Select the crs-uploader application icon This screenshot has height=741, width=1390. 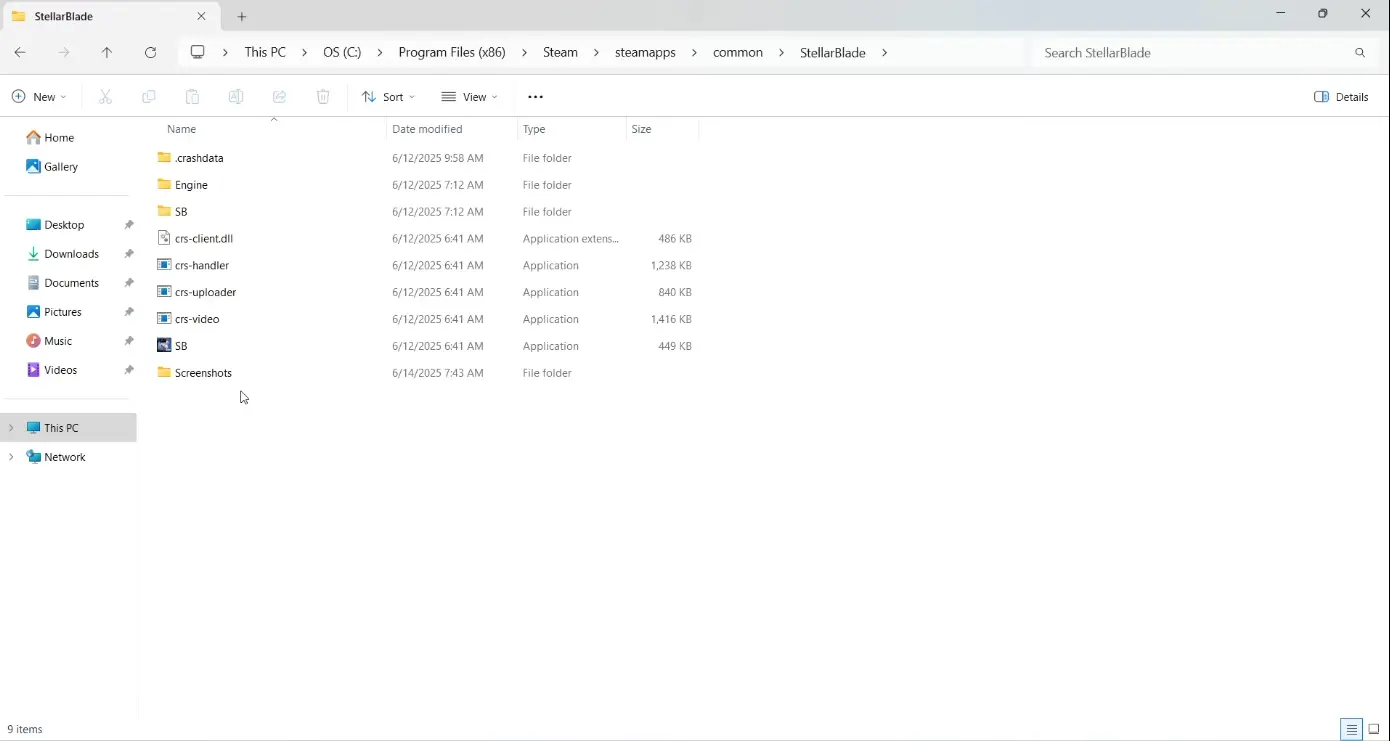(164, 292)
